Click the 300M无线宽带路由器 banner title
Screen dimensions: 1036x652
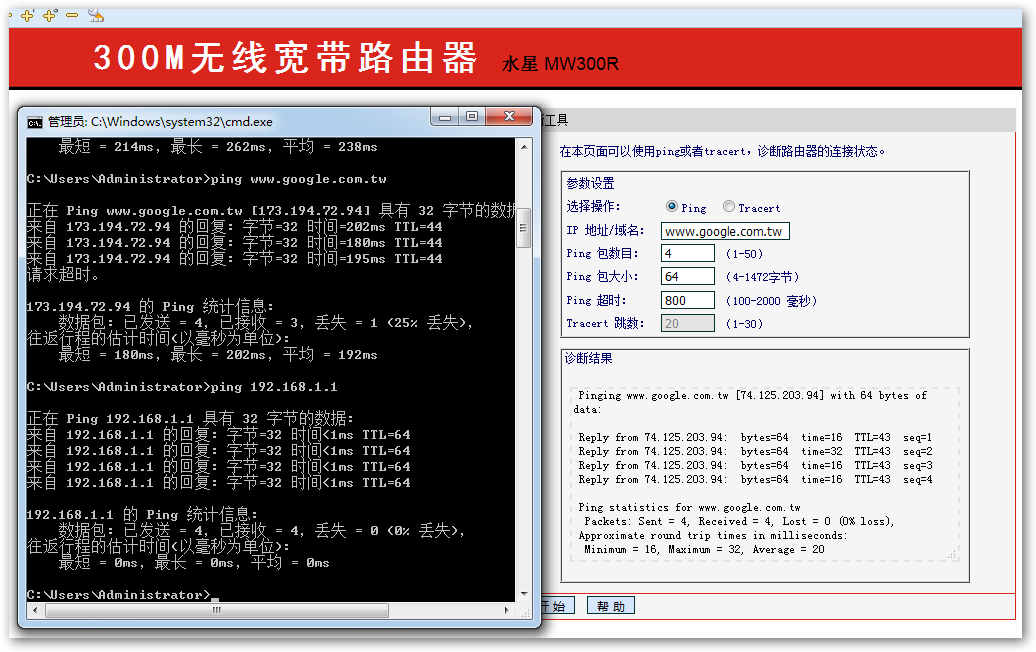coord(285,57)
